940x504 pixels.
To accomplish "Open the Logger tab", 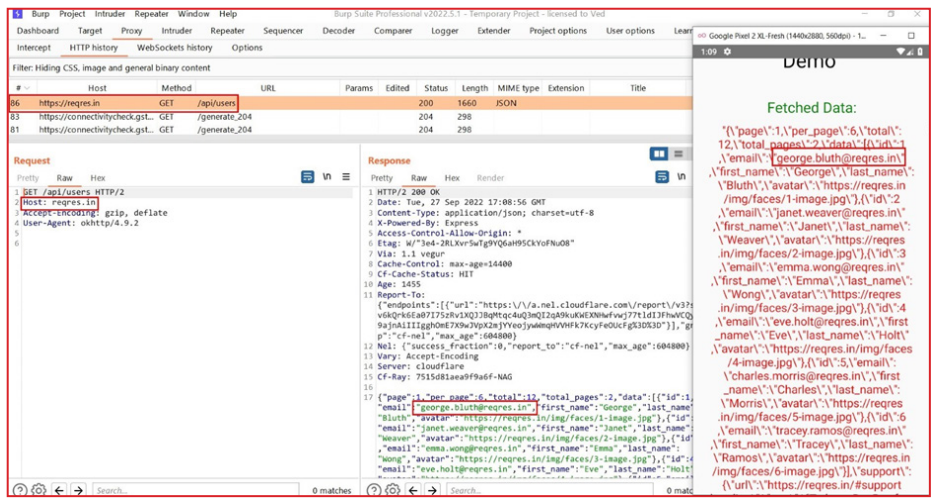I will click(445, 31).
